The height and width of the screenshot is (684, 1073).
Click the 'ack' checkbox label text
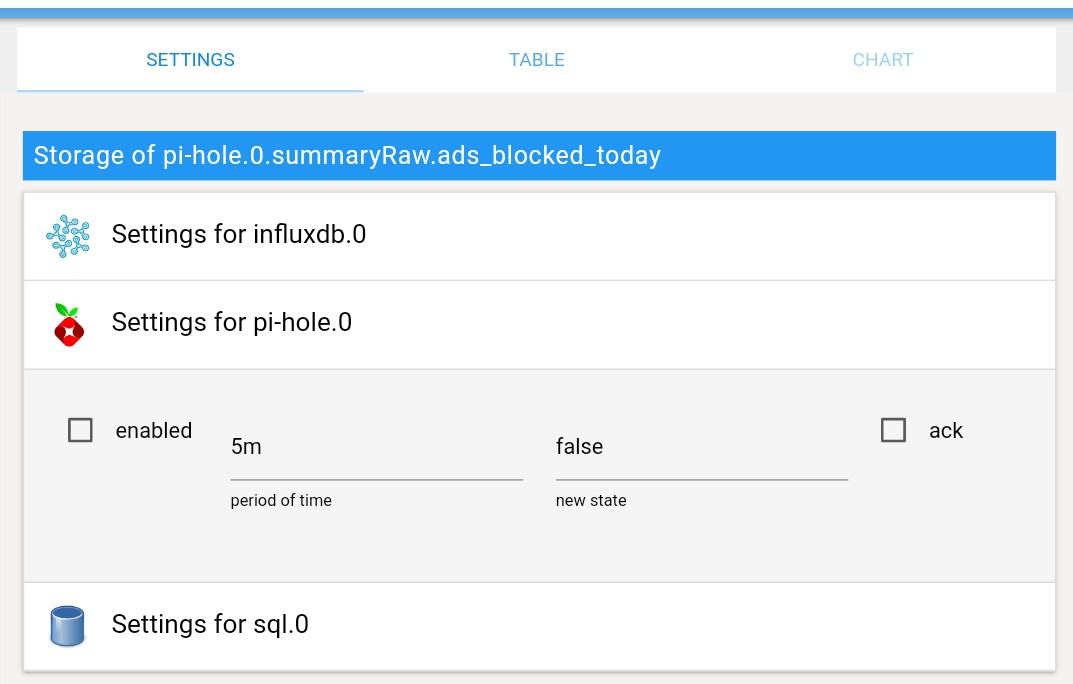coord(946,430)
